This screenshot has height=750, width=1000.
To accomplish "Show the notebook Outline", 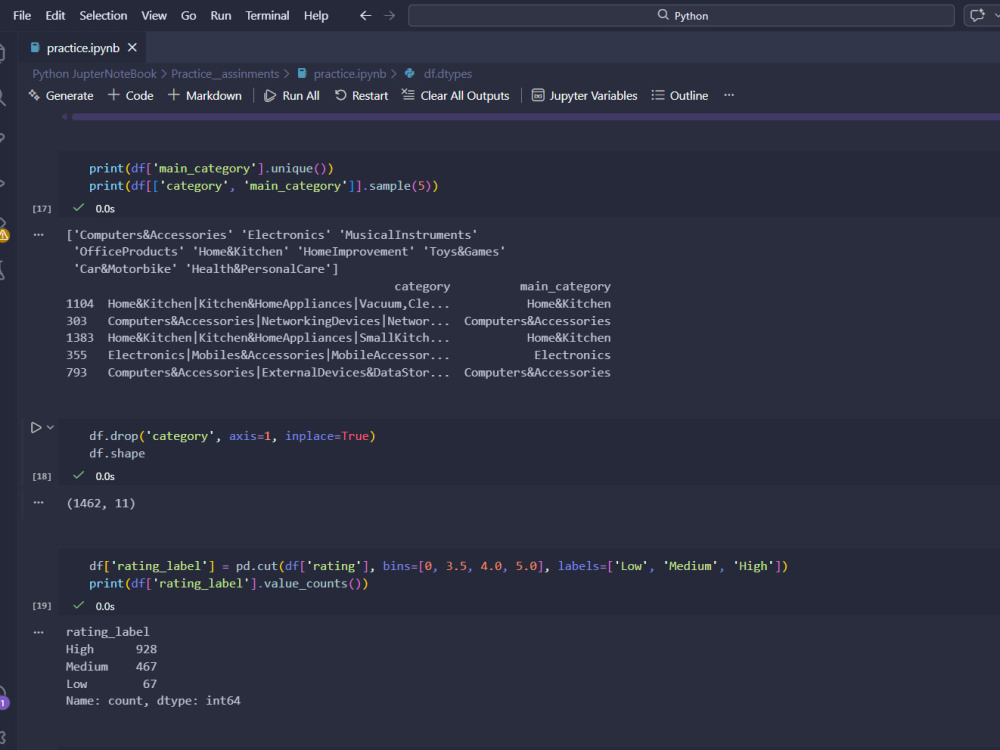I will tap(680, 96).
